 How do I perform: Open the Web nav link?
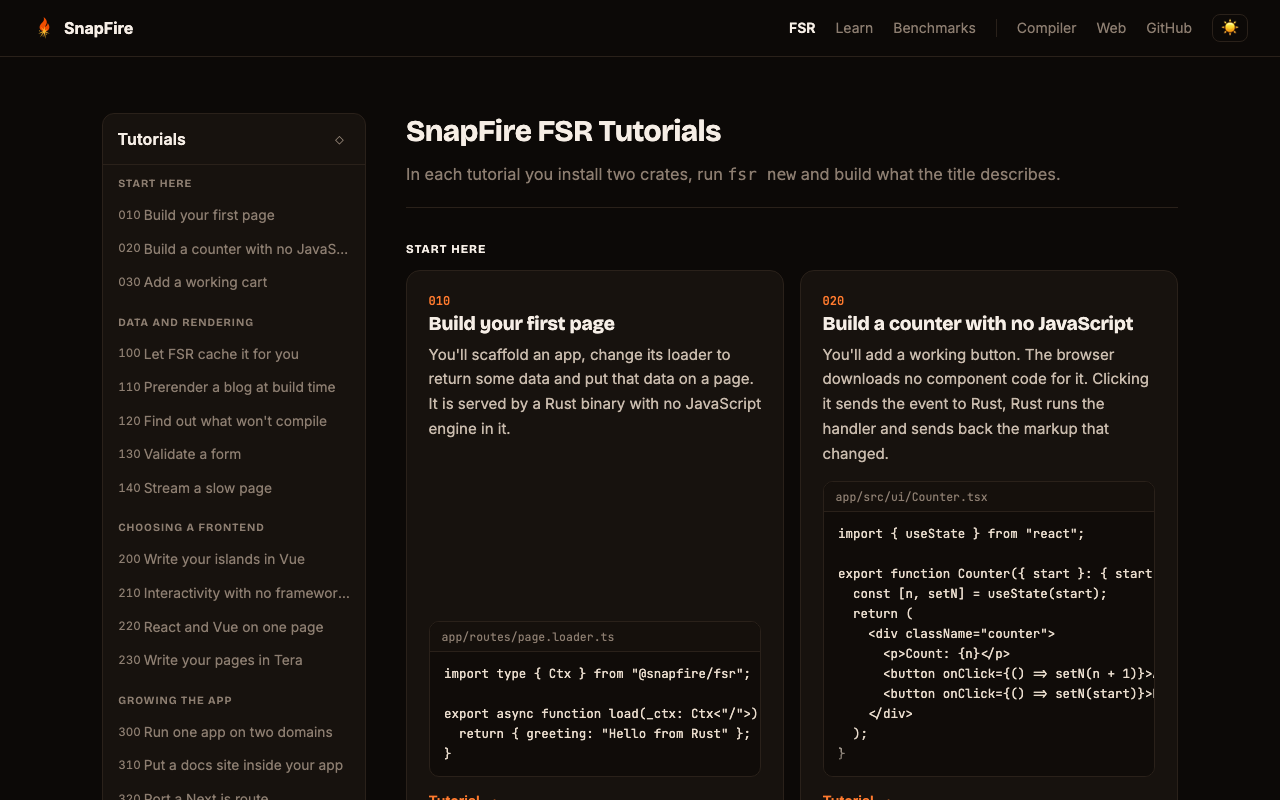1111,28
